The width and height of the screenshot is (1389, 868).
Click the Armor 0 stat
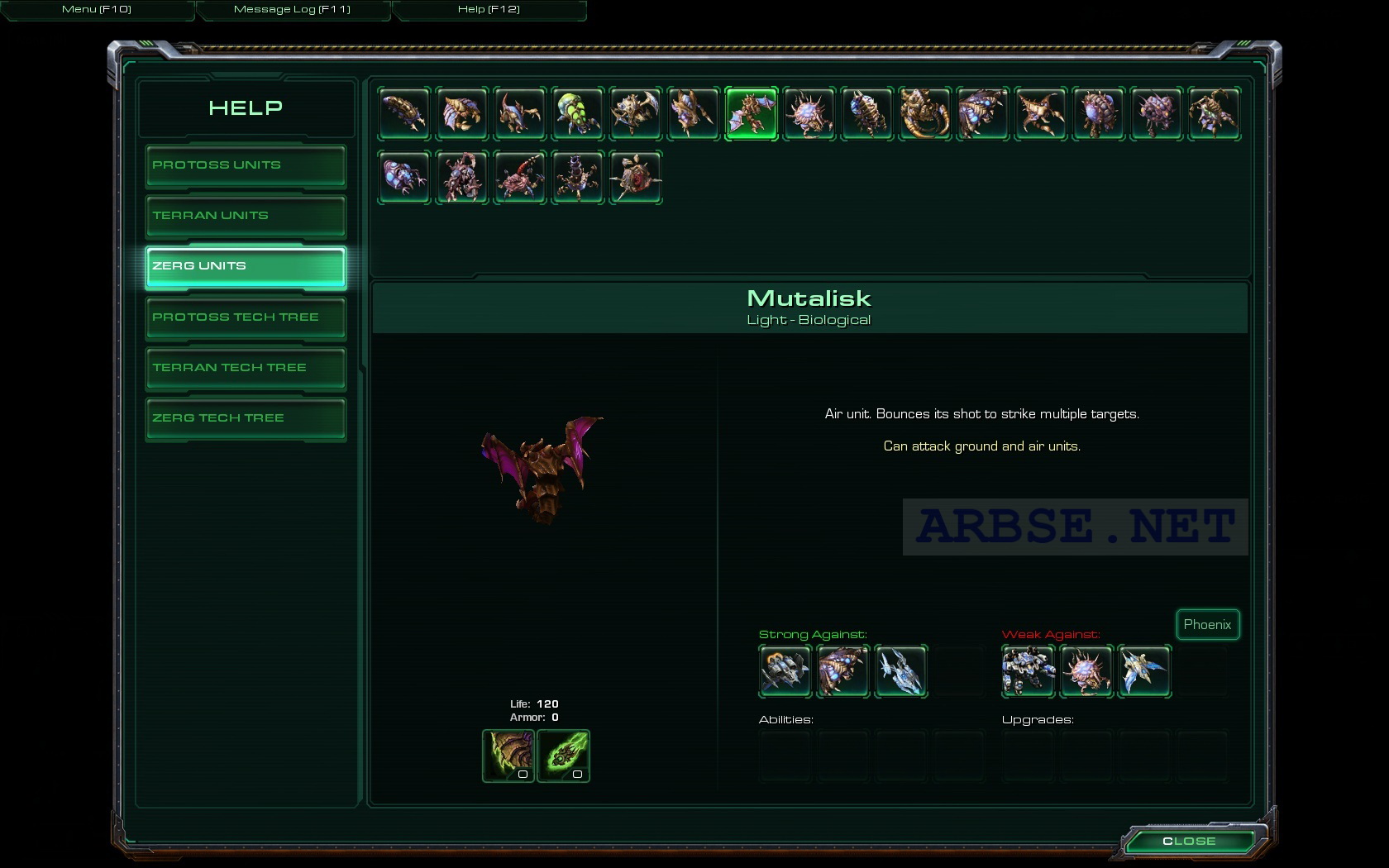point(534,718)
